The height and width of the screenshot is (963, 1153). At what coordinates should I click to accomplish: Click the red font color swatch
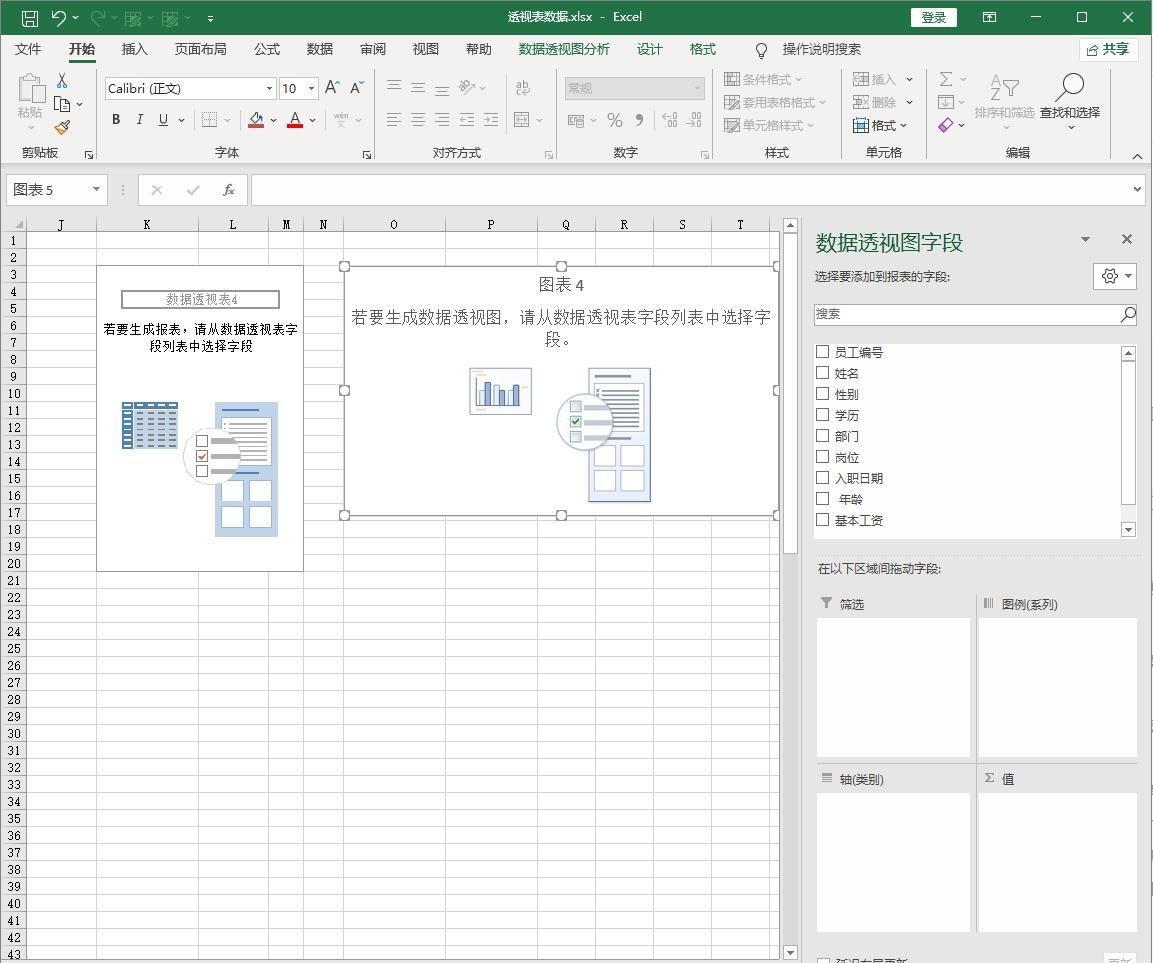295,120
